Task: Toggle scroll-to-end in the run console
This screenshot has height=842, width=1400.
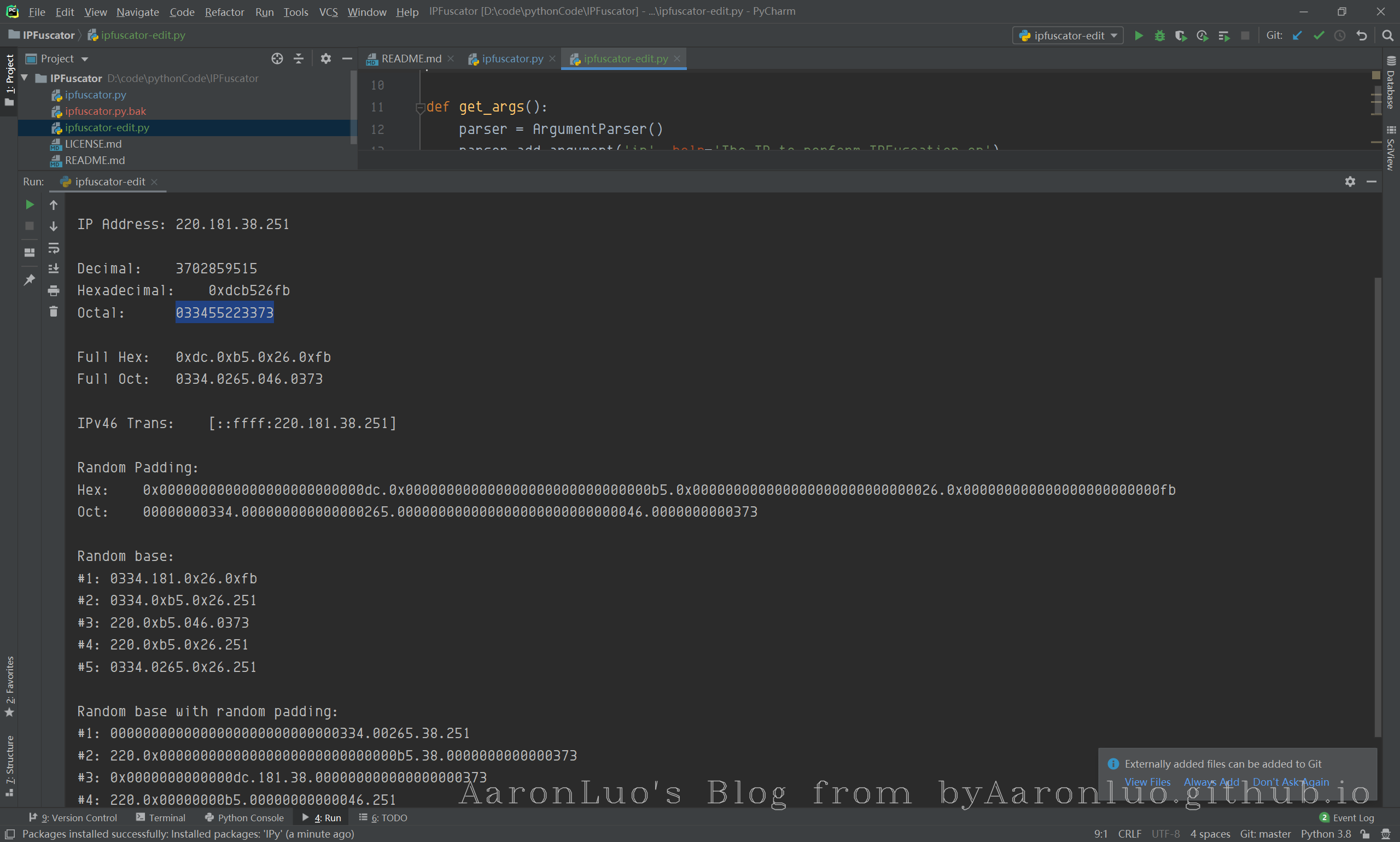Action: click(54, 269)
